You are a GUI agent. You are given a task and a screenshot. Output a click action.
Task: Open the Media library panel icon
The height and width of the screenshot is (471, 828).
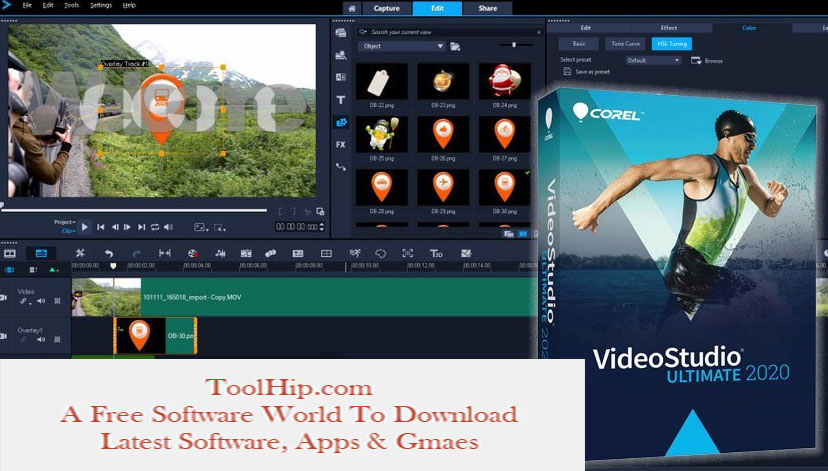(x=341, y=33)
